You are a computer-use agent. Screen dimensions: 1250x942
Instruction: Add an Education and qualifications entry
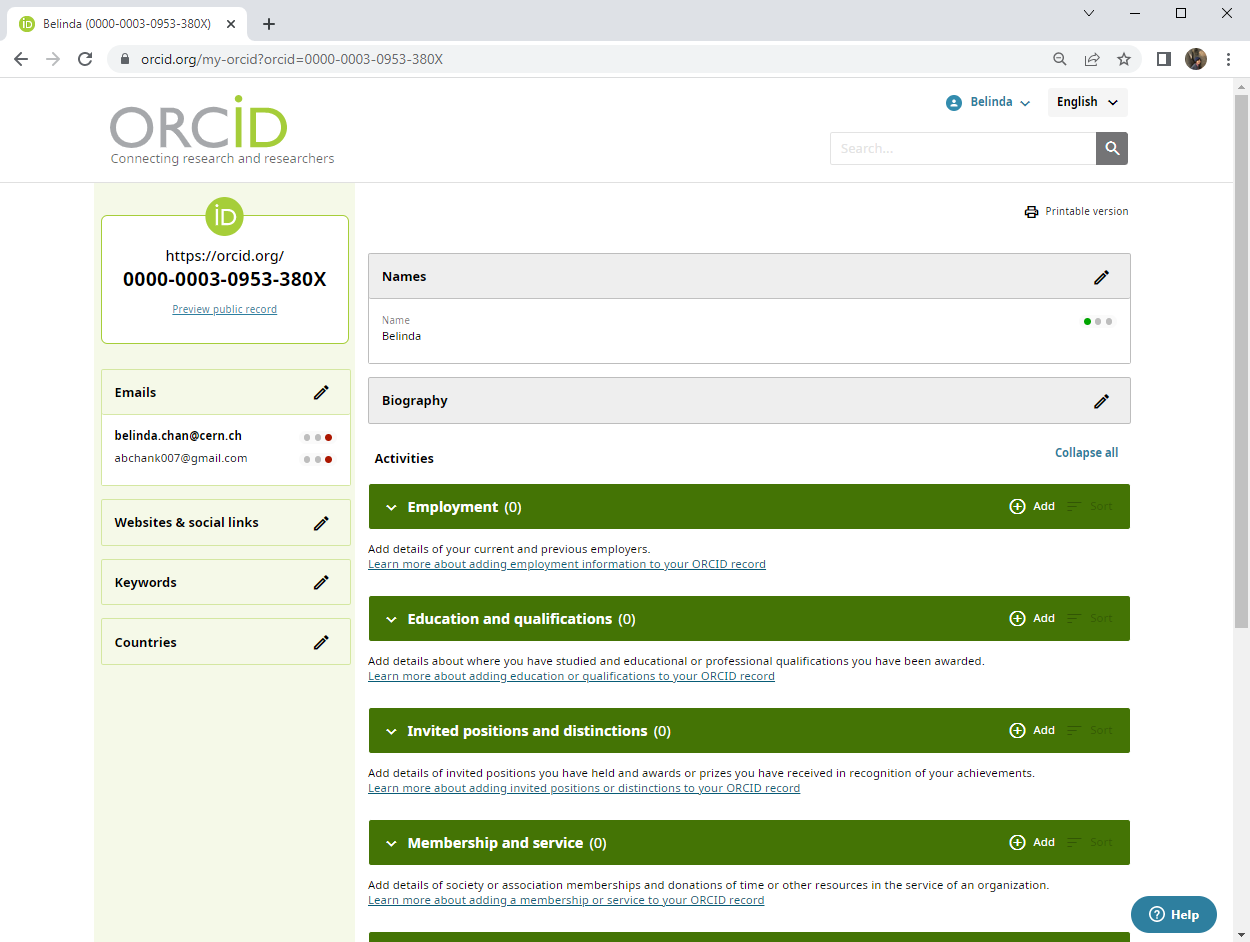click(1031, 618)
